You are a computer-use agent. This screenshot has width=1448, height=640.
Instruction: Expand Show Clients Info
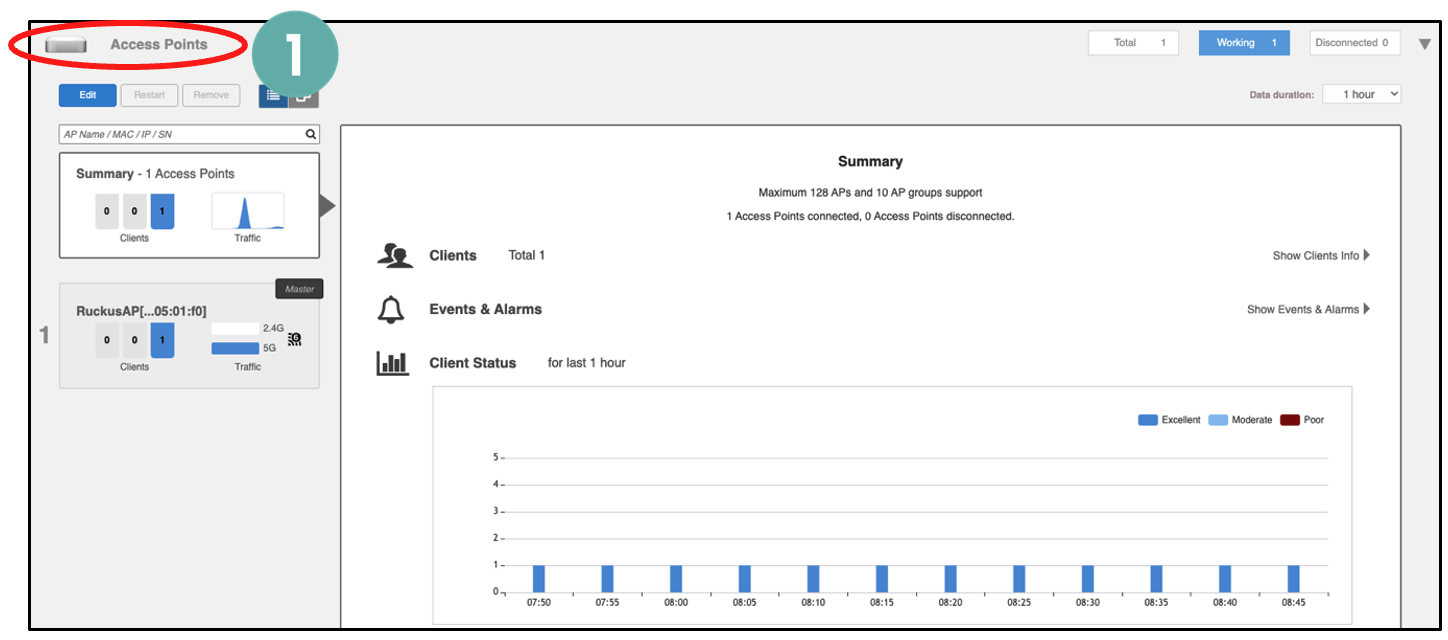[x=1320, y=256]
